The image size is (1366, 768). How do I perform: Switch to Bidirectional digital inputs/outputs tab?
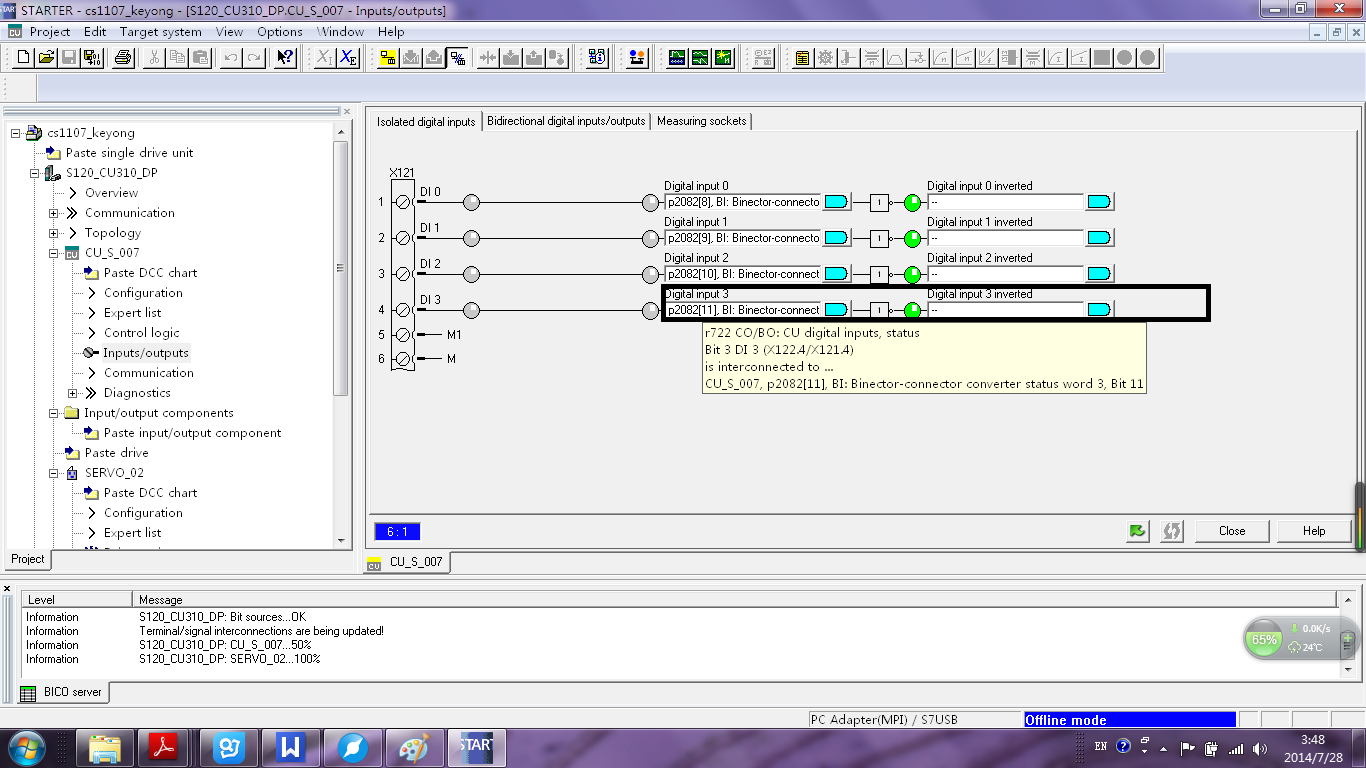(x=566, y=121)
